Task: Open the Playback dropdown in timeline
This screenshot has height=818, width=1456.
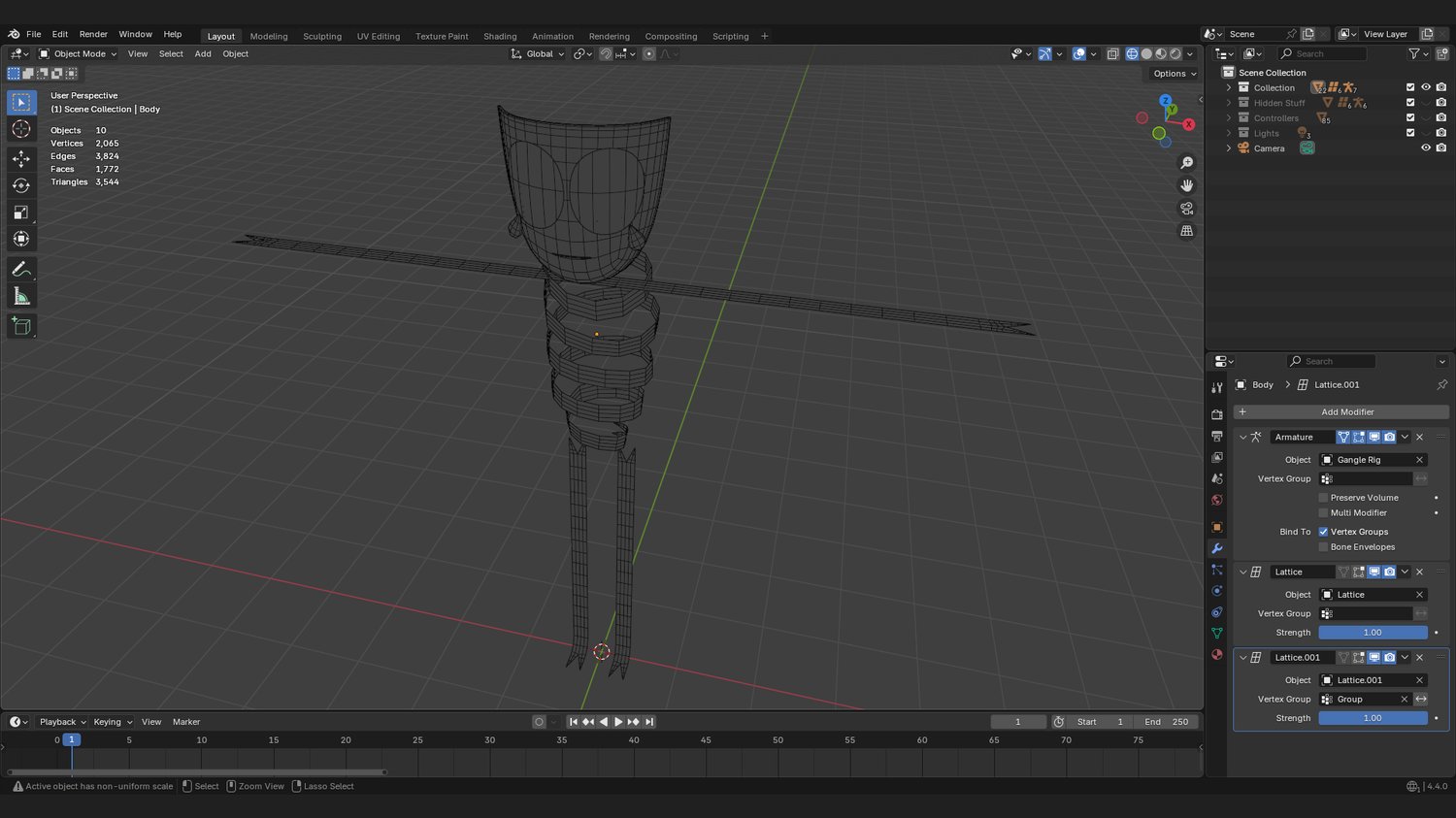Action: pyautogui.click(x=62, y=722)
